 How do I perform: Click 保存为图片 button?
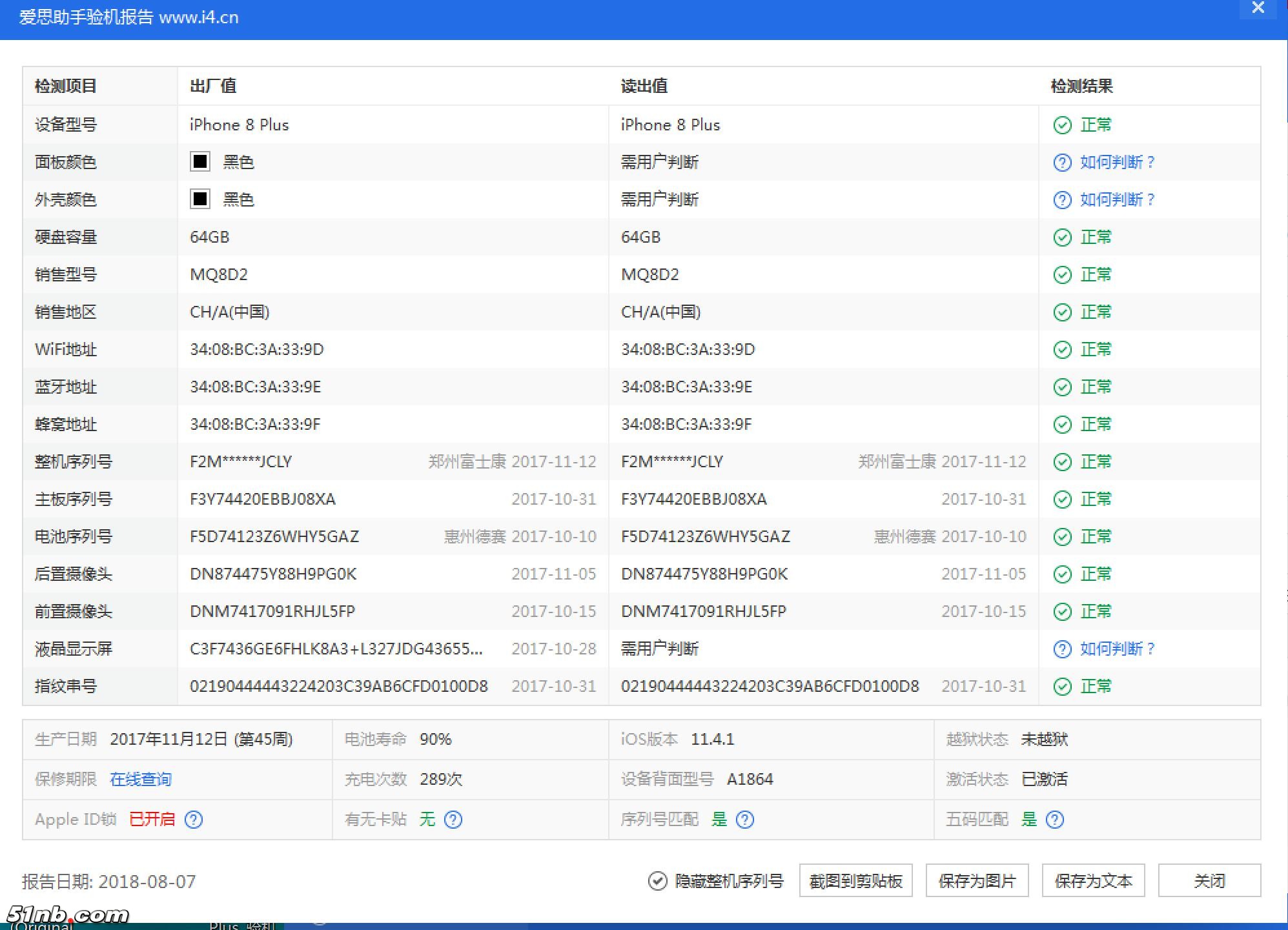[x=977, y=881]
